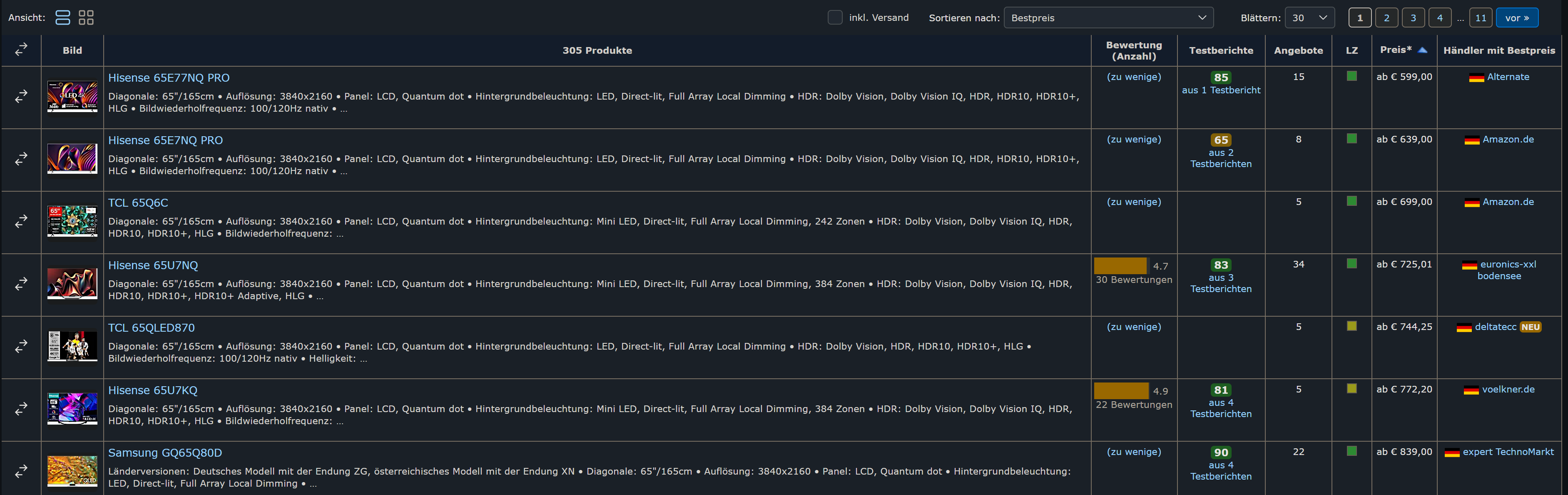The image size is (1568, 495).
Task: Open Alternate retailer link
Action: click(1508, 77)
